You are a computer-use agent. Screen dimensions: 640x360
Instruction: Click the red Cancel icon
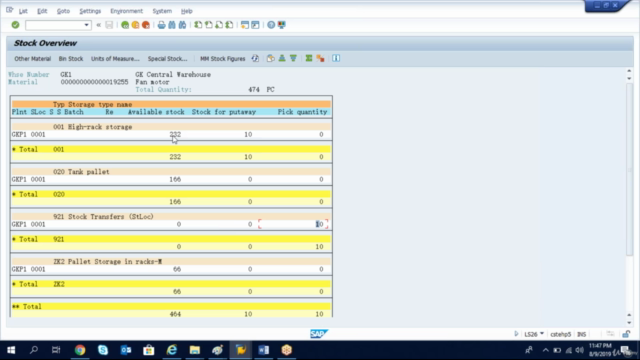click(146, 25)
